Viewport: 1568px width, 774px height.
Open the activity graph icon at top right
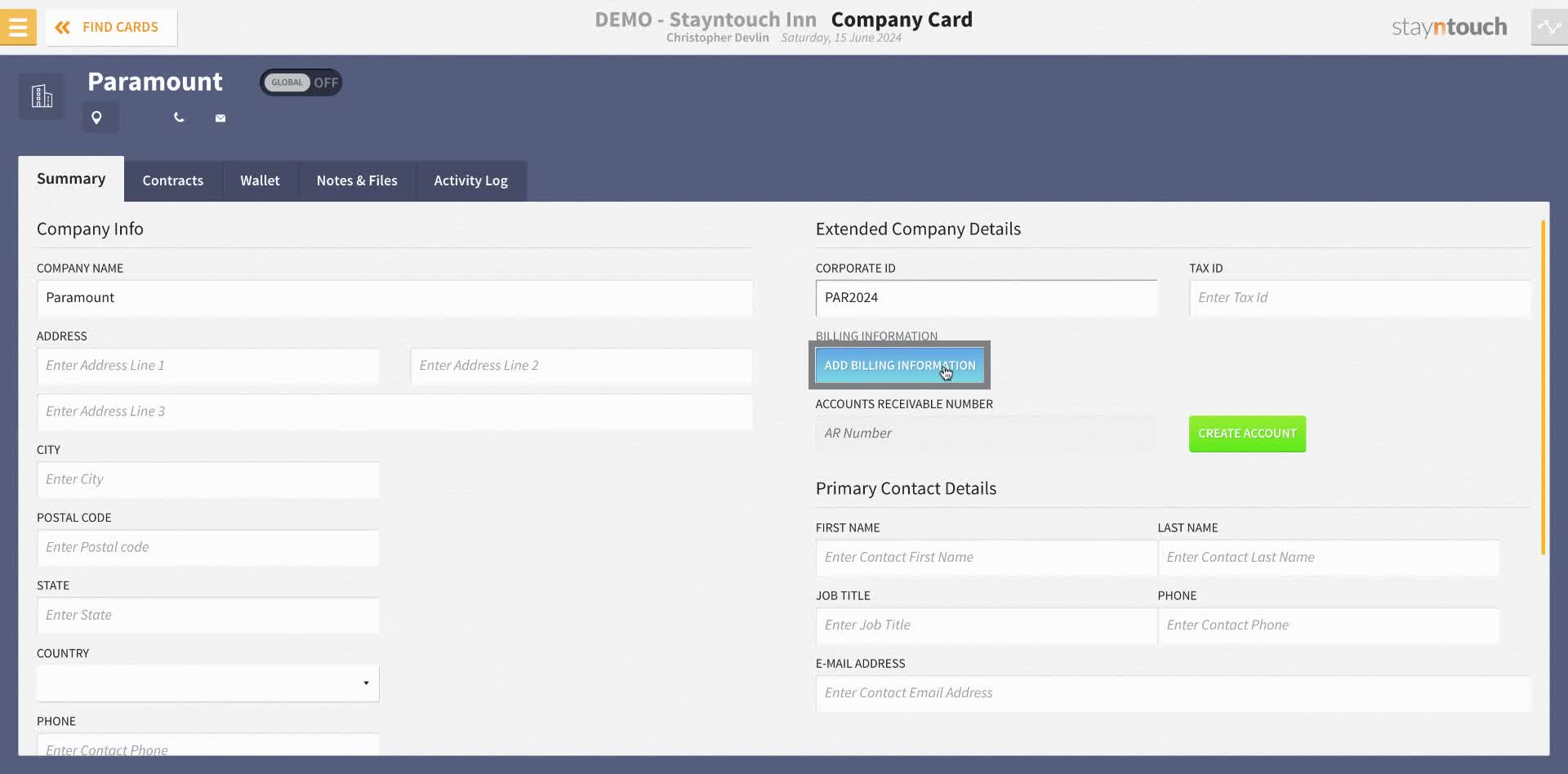[1549, 27]
